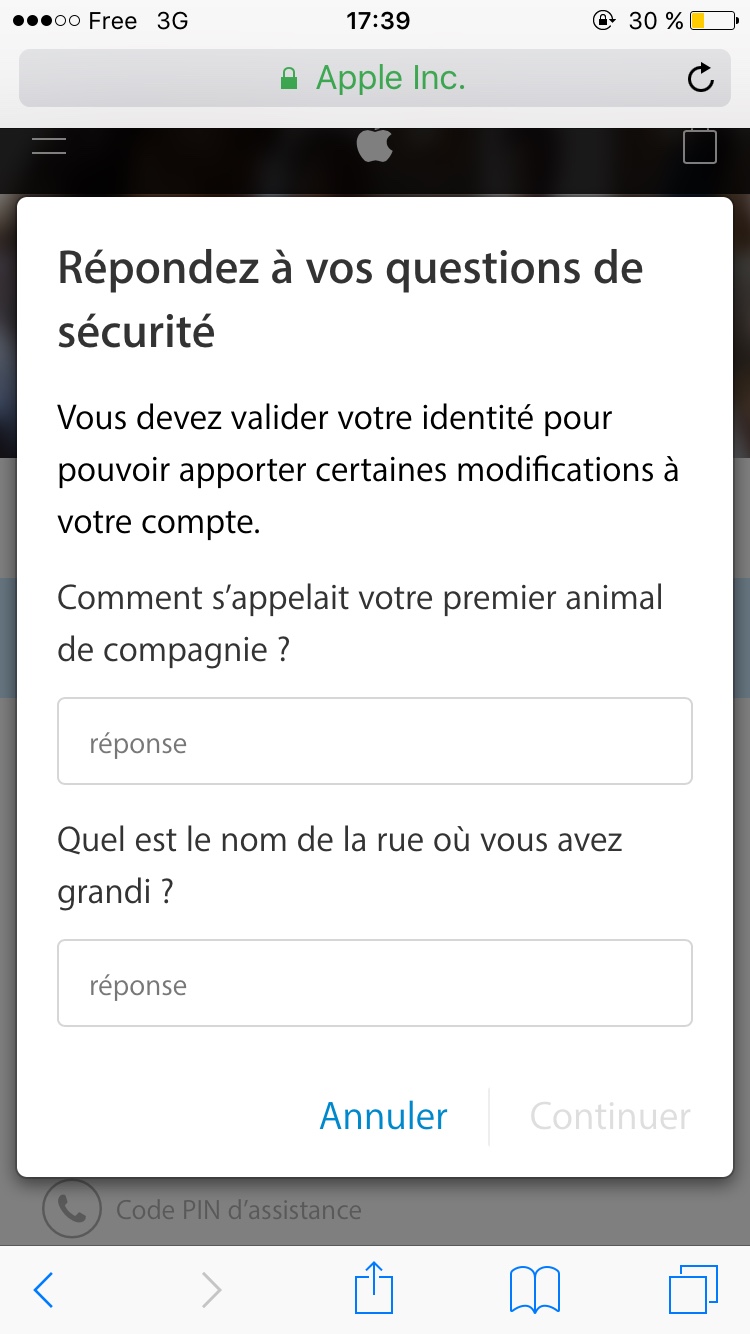Tap the Safari reload page icon
The image size is (750, 1334).
(x=701, y=78)
